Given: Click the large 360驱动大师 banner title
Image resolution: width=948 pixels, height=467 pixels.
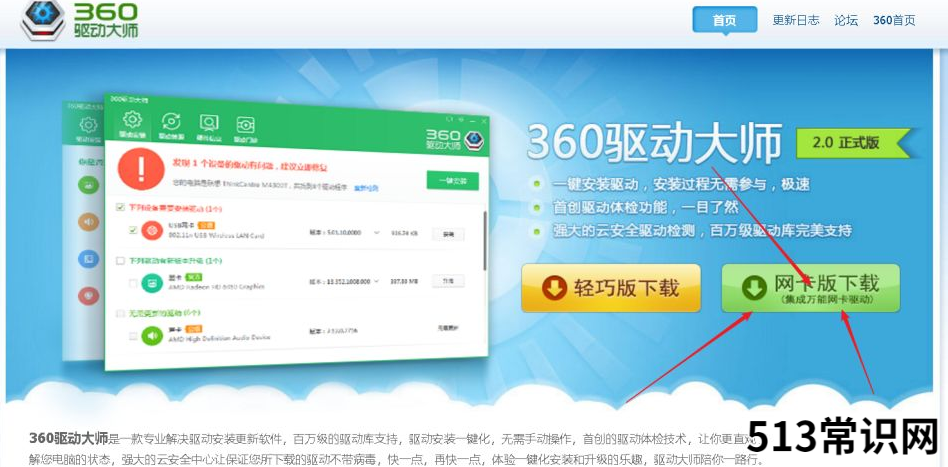Looking at the screenshot, I should (x=655, y=143).
